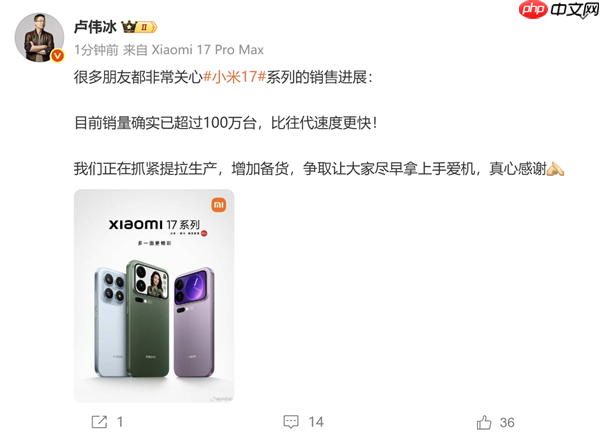Viewport: 600px width, 436px height.
Task: Open the #小米17# hashtag topic
Action: tap(234, 77)
